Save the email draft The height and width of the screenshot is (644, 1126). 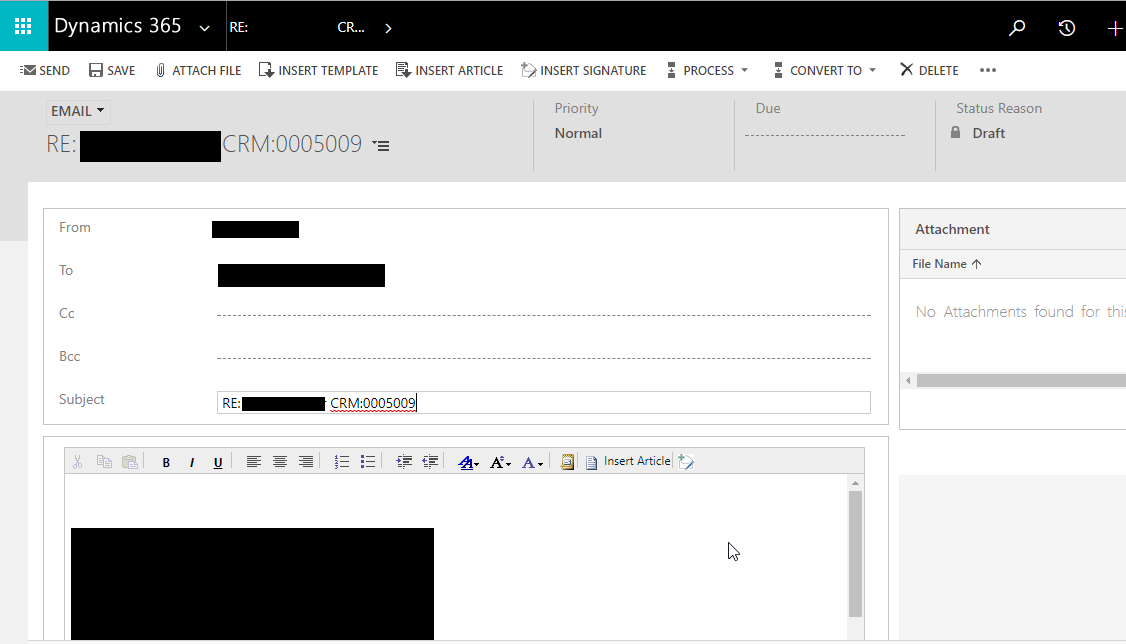(112, 70)
